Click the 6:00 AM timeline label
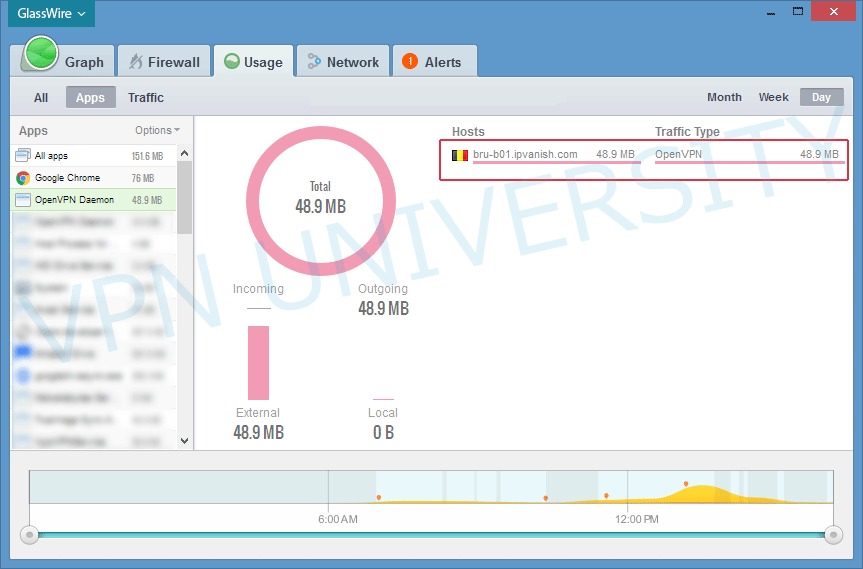Viewport: 863px width, 569px height. (x=338, y=519)
